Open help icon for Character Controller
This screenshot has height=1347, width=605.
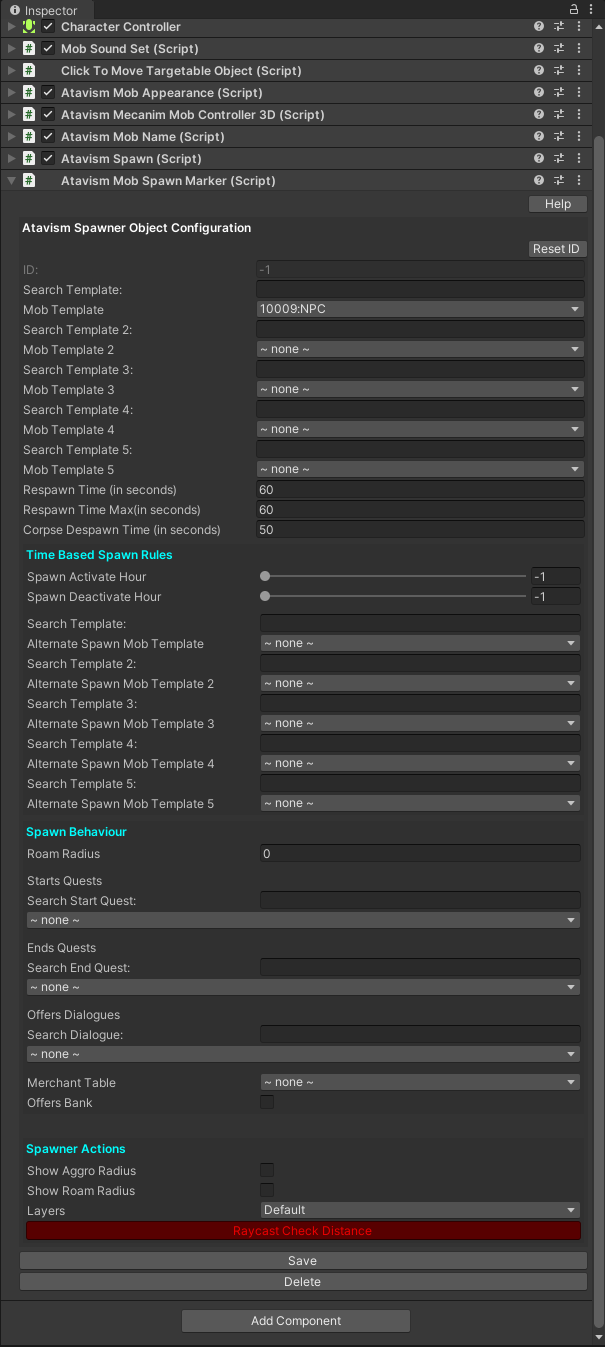point(540,27)
